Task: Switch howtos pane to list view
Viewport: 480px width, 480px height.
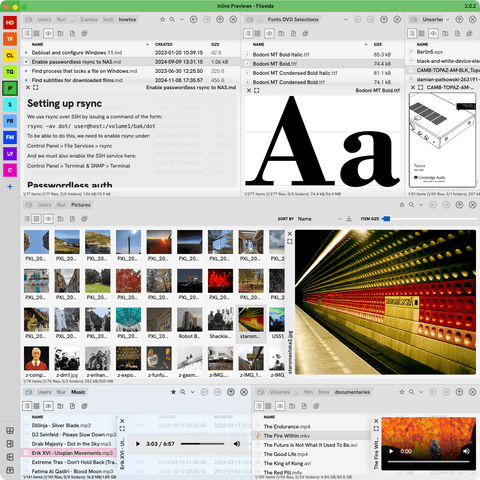Action: [x=27, y=33]
